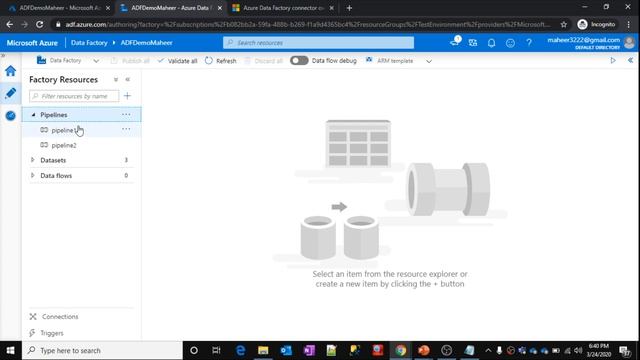Open the updates icon with badge in header
Screen dimensions: 640x360
click(x=455, y=42)
